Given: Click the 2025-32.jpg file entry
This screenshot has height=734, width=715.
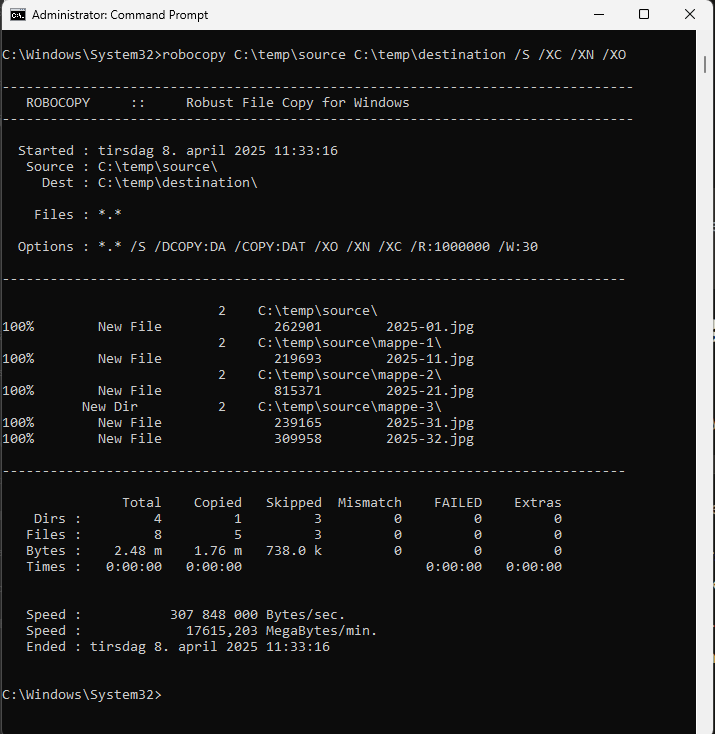Looking at the screenshot, I should point(430,439).
